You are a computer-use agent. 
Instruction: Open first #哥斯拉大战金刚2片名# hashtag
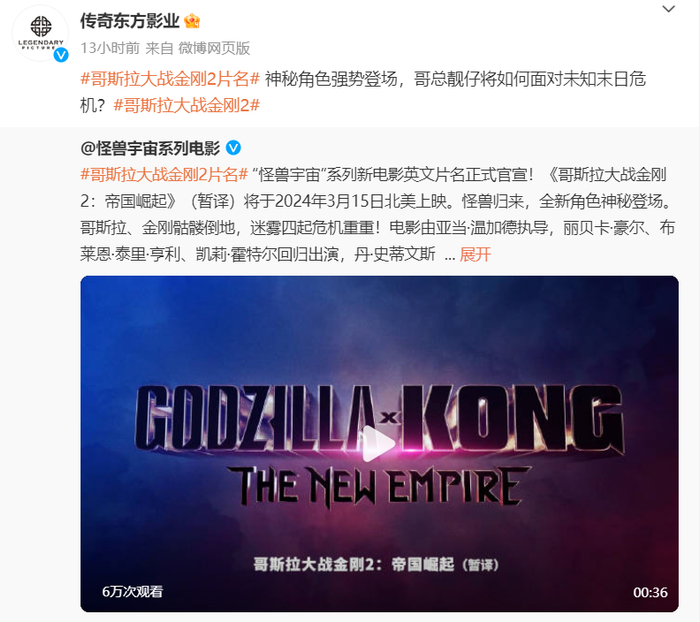pyautogui.click(x=170, y=79)
